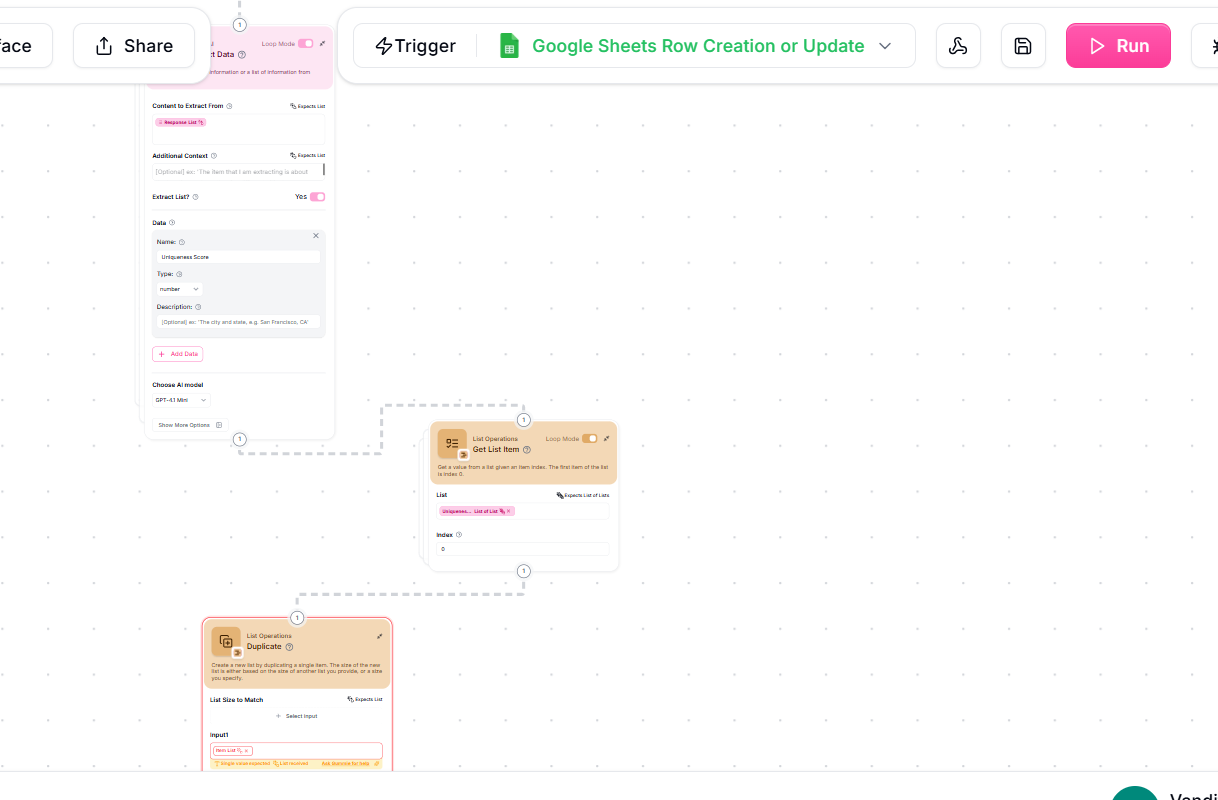Open the Type dropdown set to number
This screenshot has height=800, width=1218.
click(180, 289)
